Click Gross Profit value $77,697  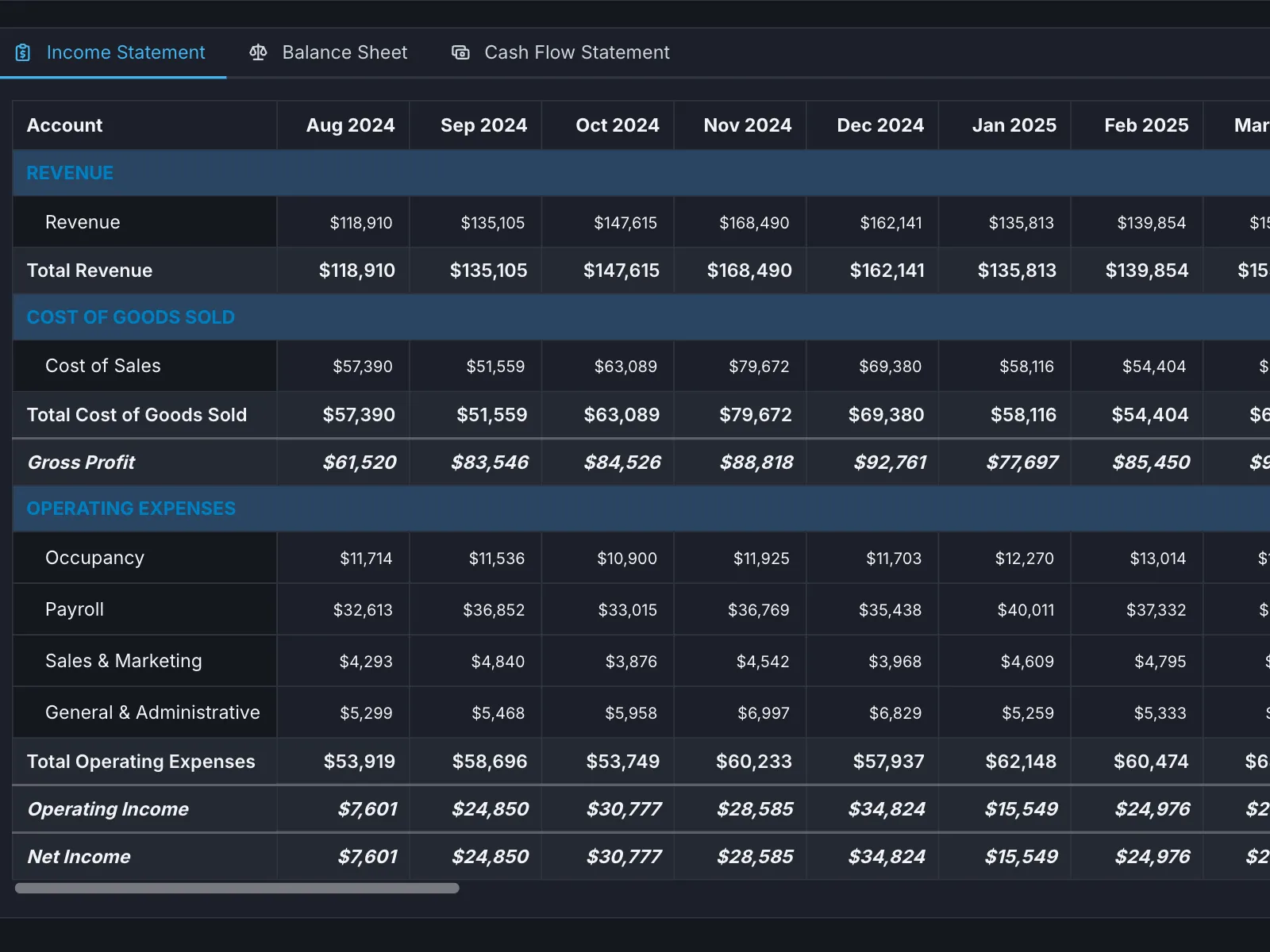[x=1022, y=463]
